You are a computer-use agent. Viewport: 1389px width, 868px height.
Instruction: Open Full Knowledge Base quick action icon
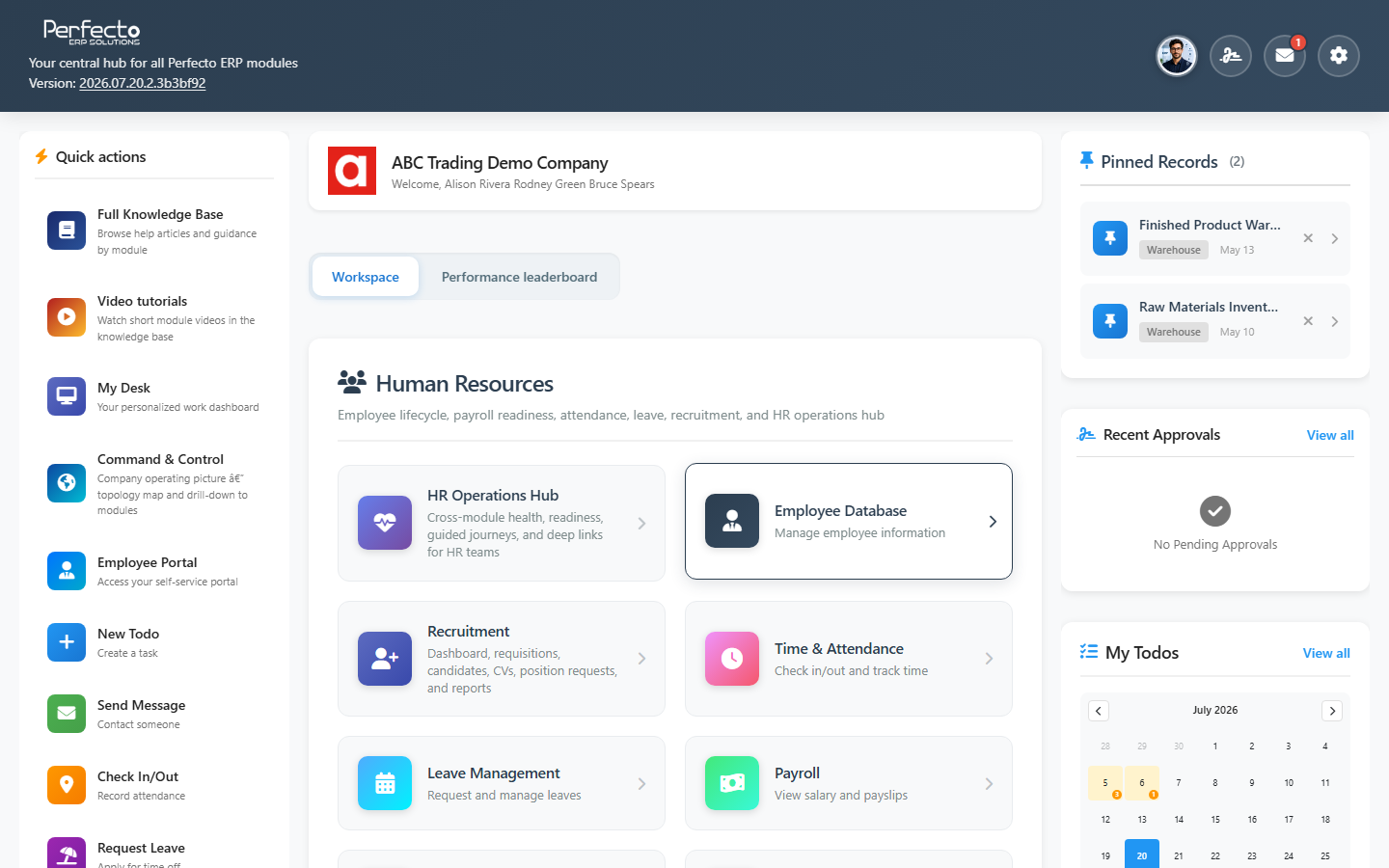tap(67, 230)
